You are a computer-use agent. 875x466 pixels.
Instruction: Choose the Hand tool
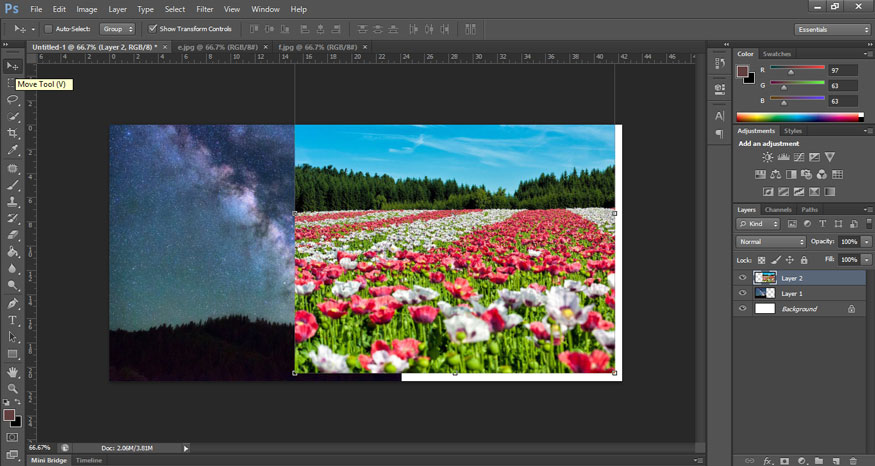pos(13,371)
